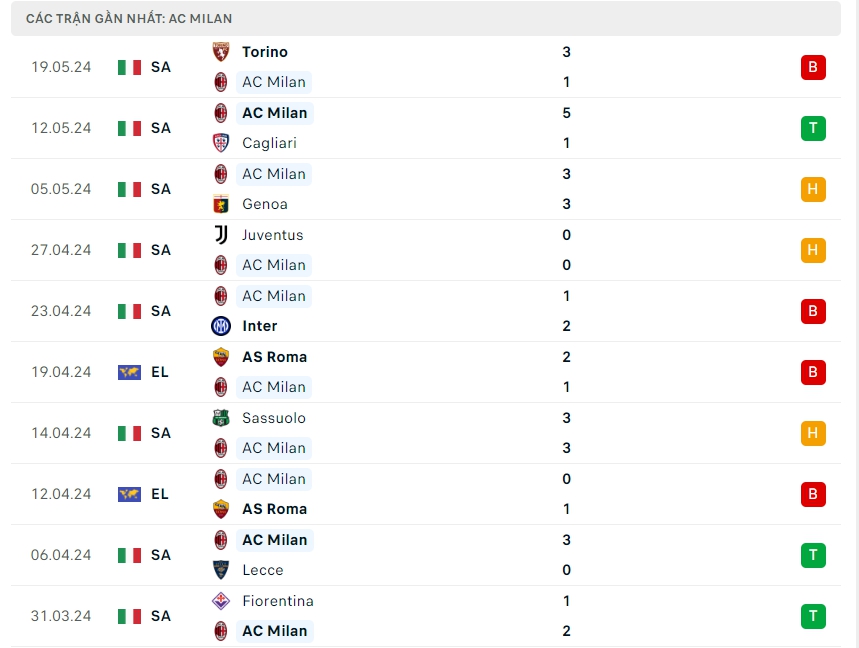Click the orange H badge for Genoa match

[x=813, y=189]
